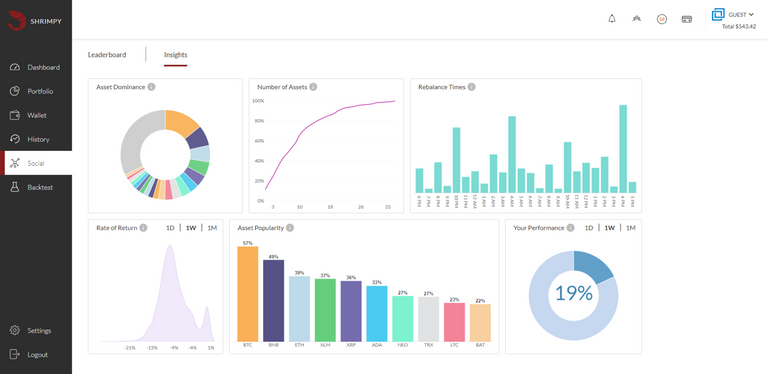Click the tallest 4 PM rebalance bar
The width and height of the screenshot is (768, 374).
(623, 149)
